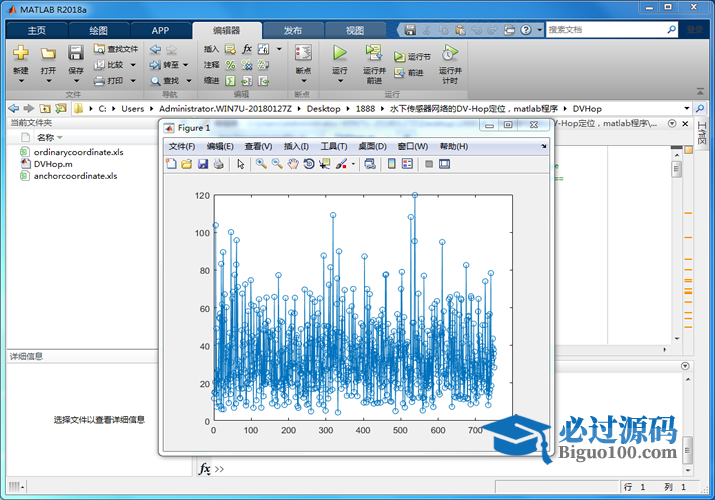Viewport: 715px width, 500px height.
Task: Expand the 打开 dropdown arrow
Action: (x=48, y=81)
